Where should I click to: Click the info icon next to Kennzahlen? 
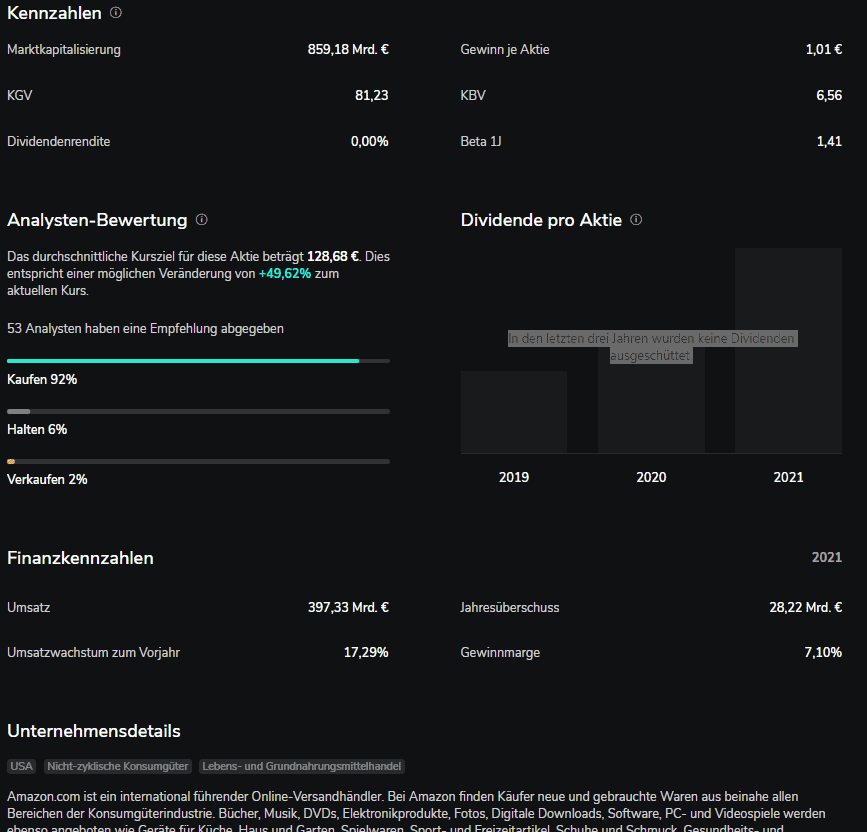coord(116,13)
